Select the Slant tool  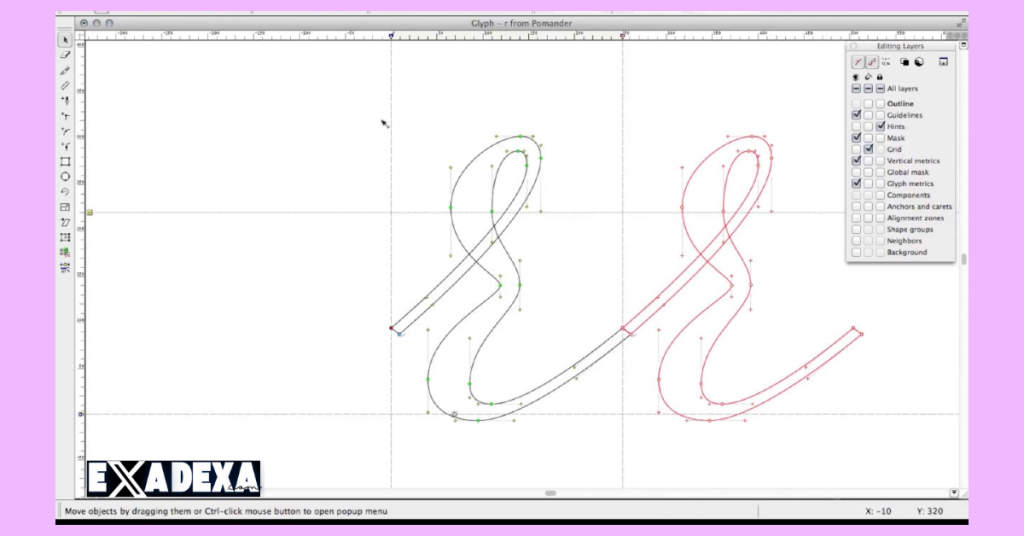point(65,222)
